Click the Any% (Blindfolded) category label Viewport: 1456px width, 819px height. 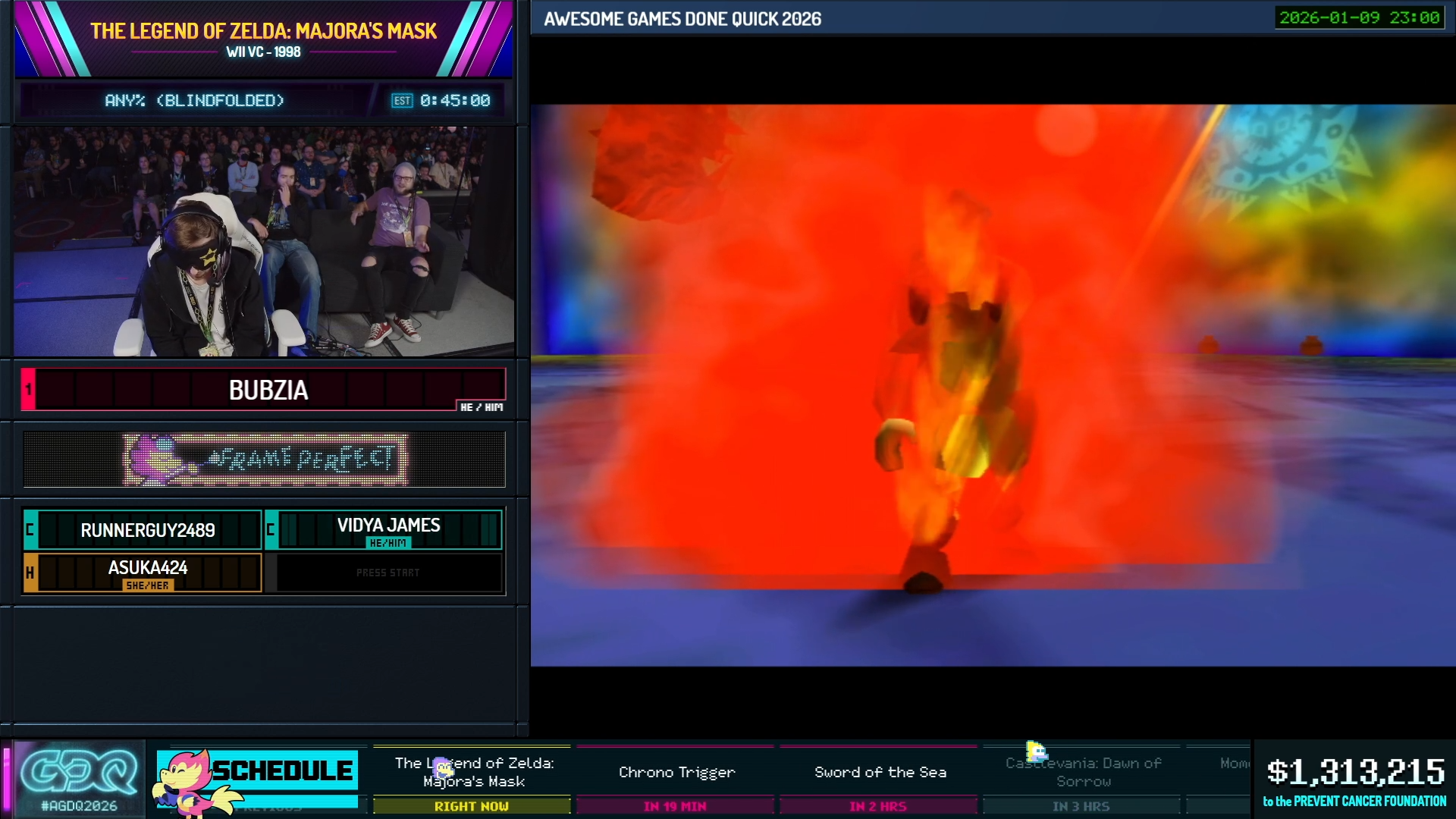194,101
